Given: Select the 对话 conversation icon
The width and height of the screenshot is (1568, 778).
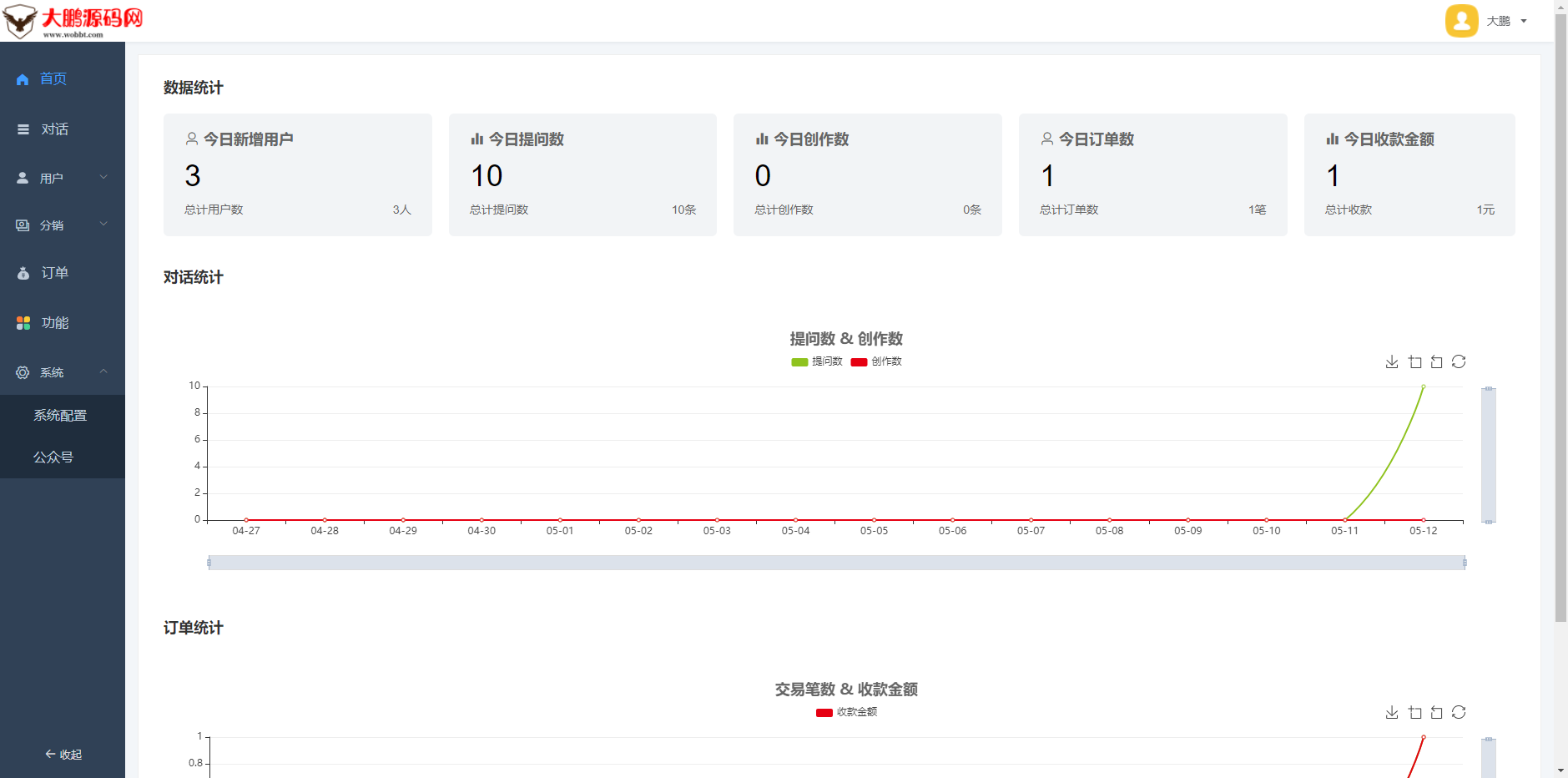Looking at the screenshot, I should click(22, 129).
